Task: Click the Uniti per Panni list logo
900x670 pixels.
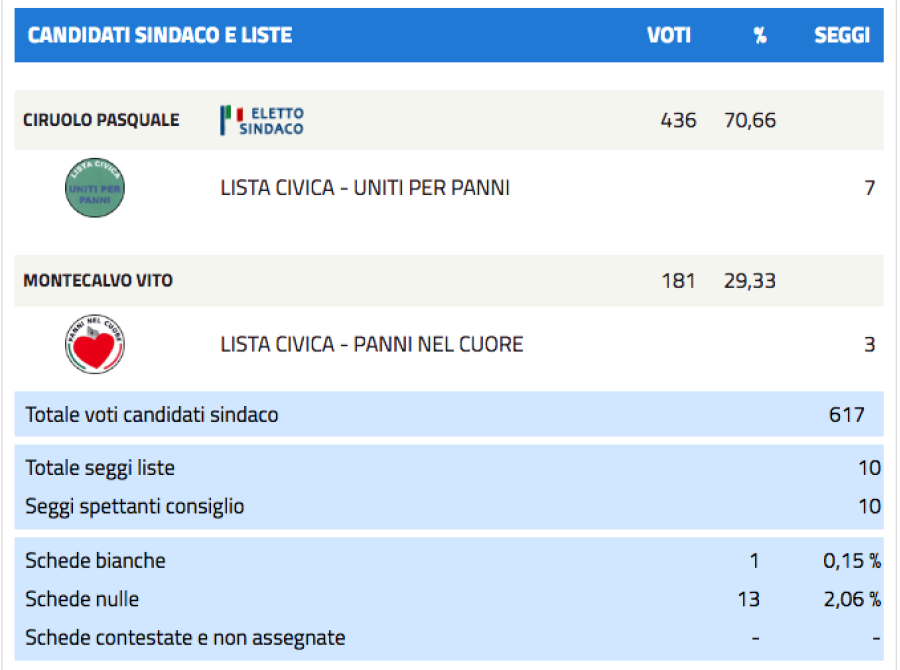Action: (x=95, y=188)
